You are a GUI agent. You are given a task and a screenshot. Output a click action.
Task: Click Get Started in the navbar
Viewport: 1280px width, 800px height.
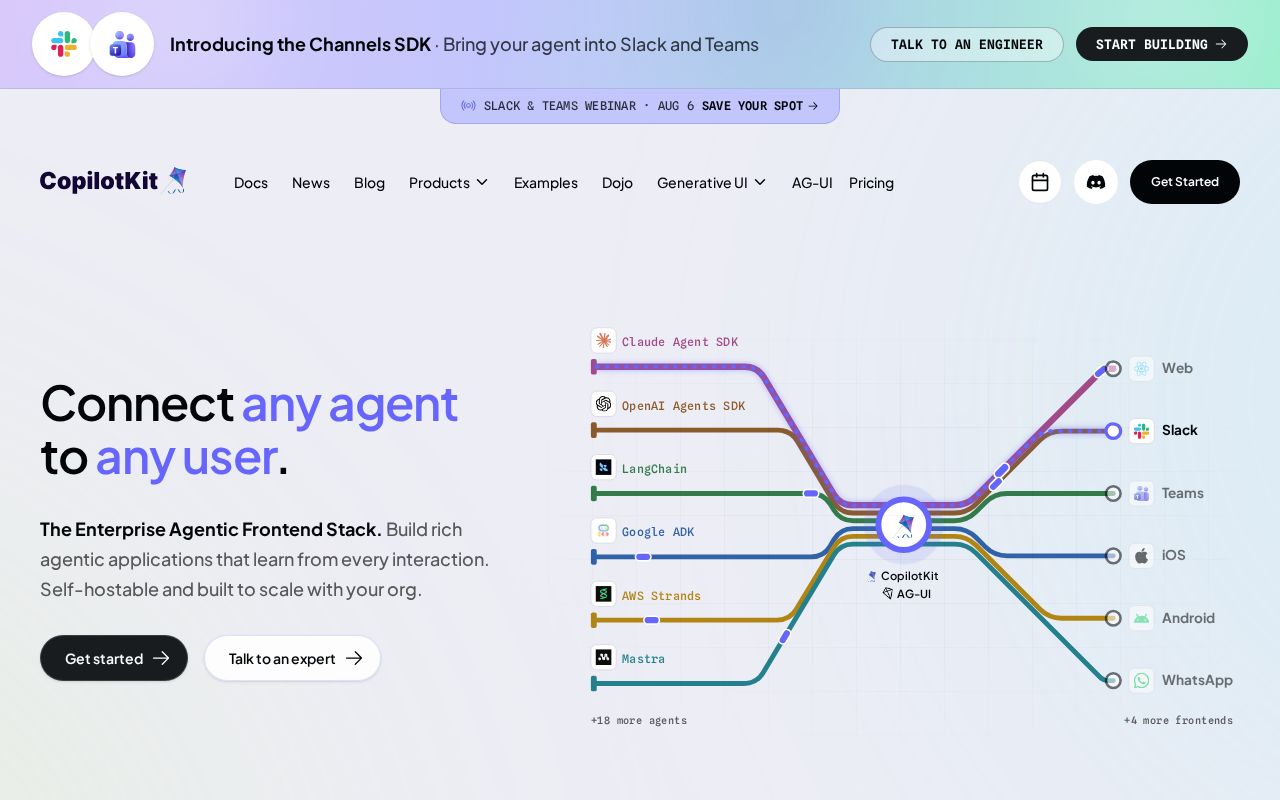tap(1185, 182)
